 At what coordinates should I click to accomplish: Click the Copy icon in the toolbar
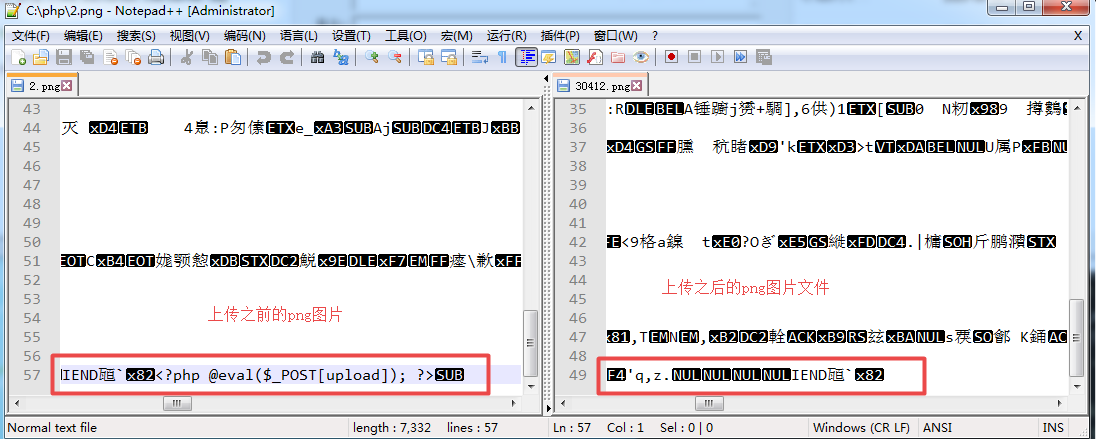click(x=210, y=57)
